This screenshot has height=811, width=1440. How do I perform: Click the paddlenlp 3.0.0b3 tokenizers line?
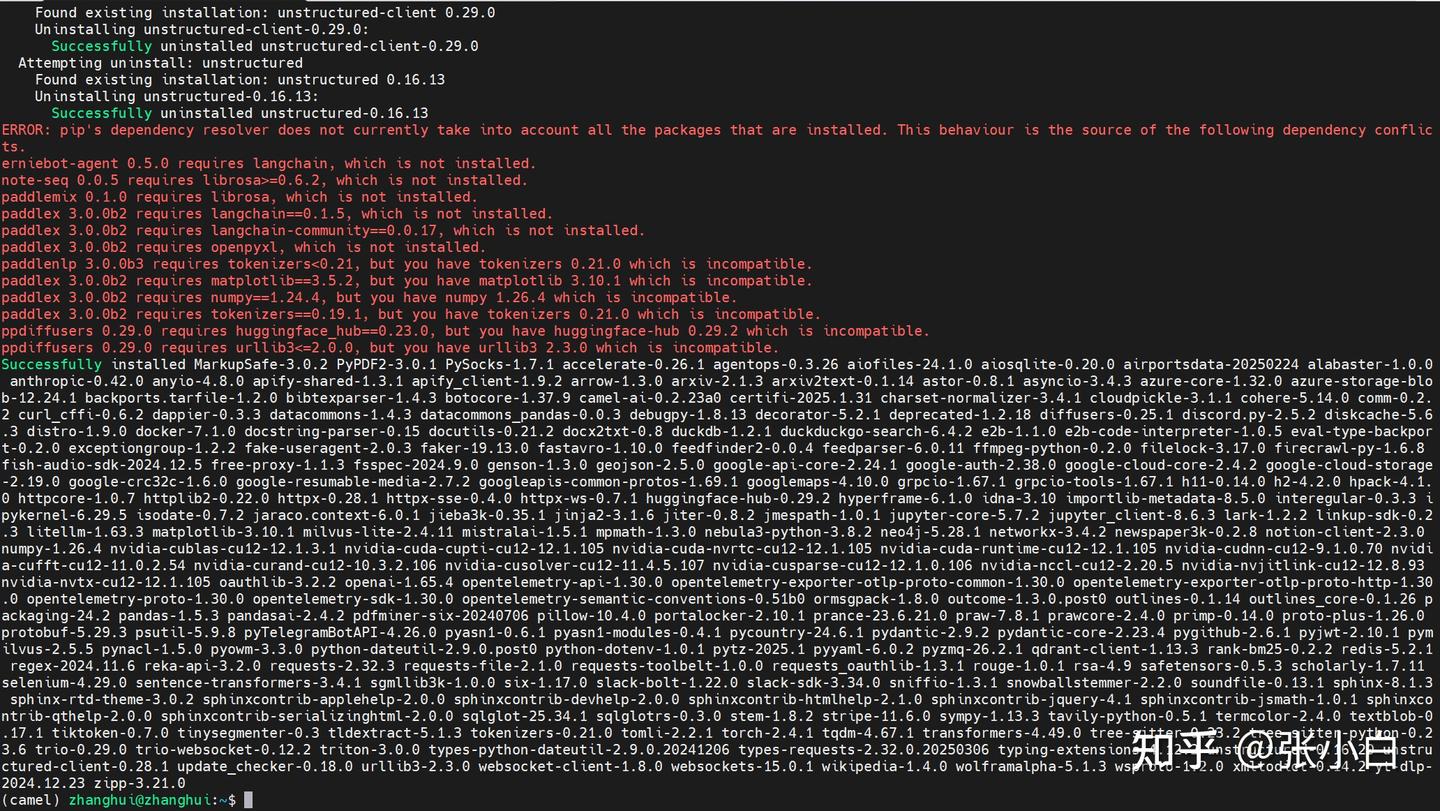406,264
